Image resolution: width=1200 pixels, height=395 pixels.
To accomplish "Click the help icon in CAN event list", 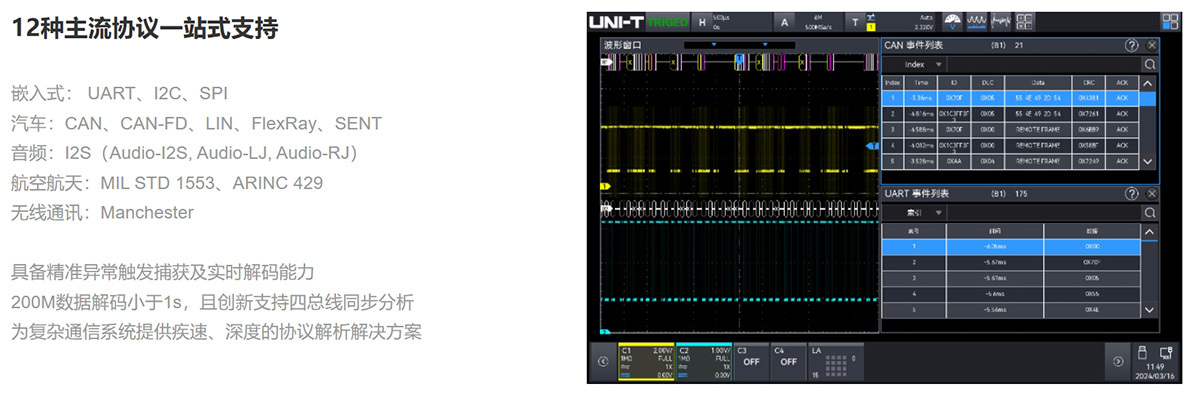I will 1132,45.
